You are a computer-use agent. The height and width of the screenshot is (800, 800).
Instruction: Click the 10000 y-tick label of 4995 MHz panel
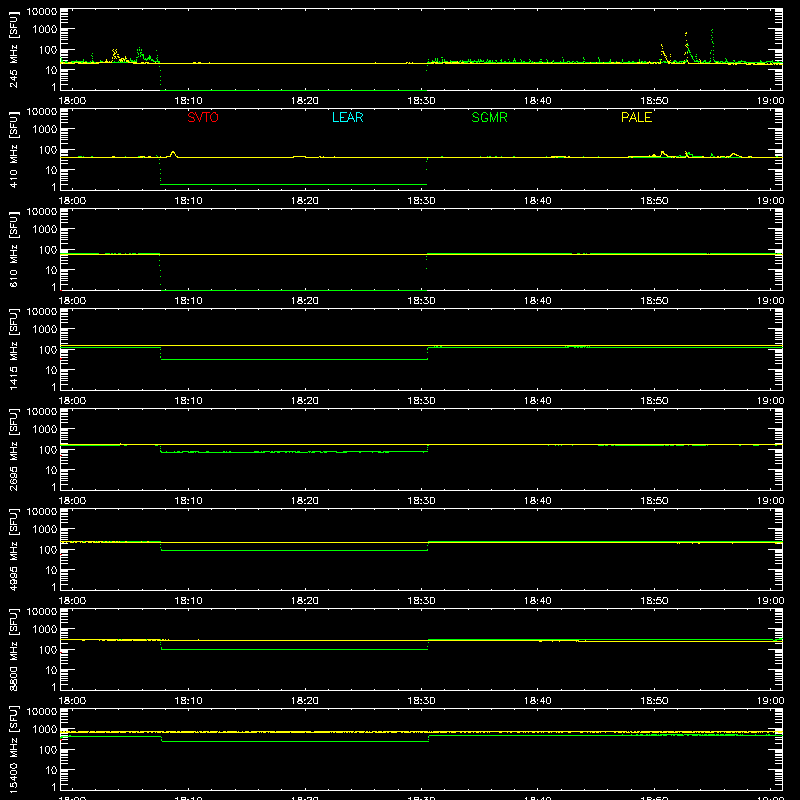(x=42, y=512)
